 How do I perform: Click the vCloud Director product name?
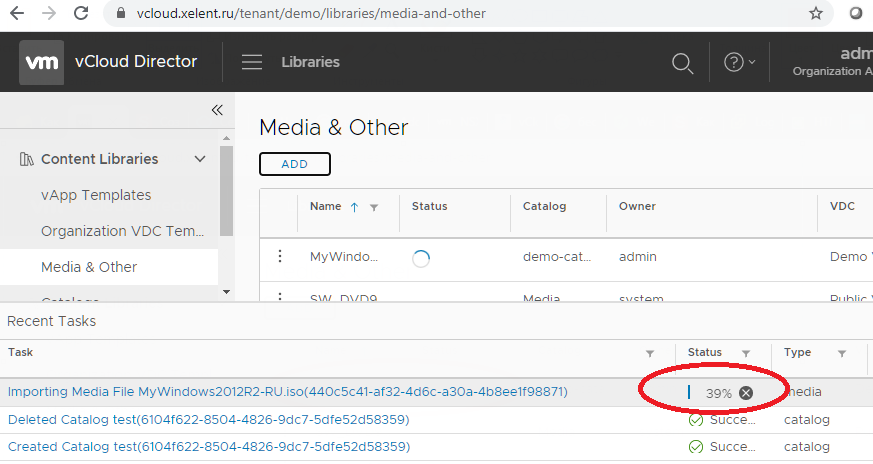pos(136,61)
